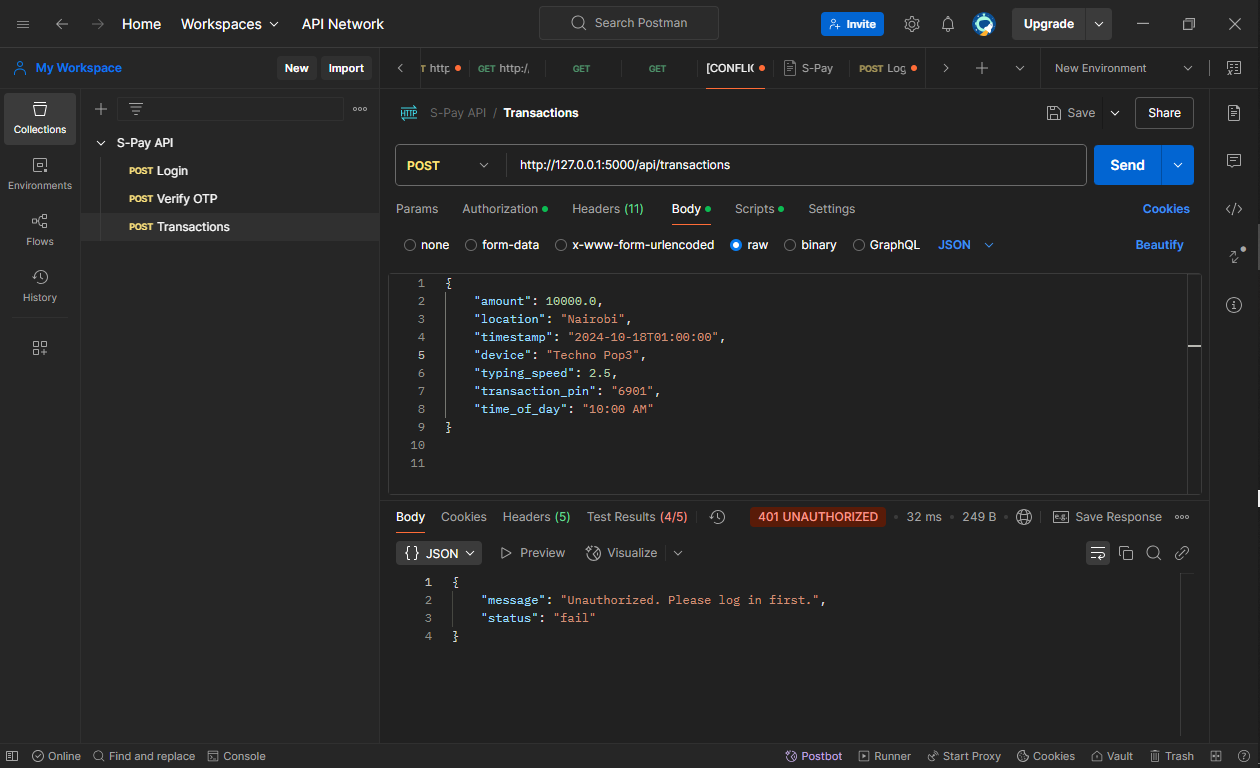Open a new tab with plus icon

pos(982,68)
